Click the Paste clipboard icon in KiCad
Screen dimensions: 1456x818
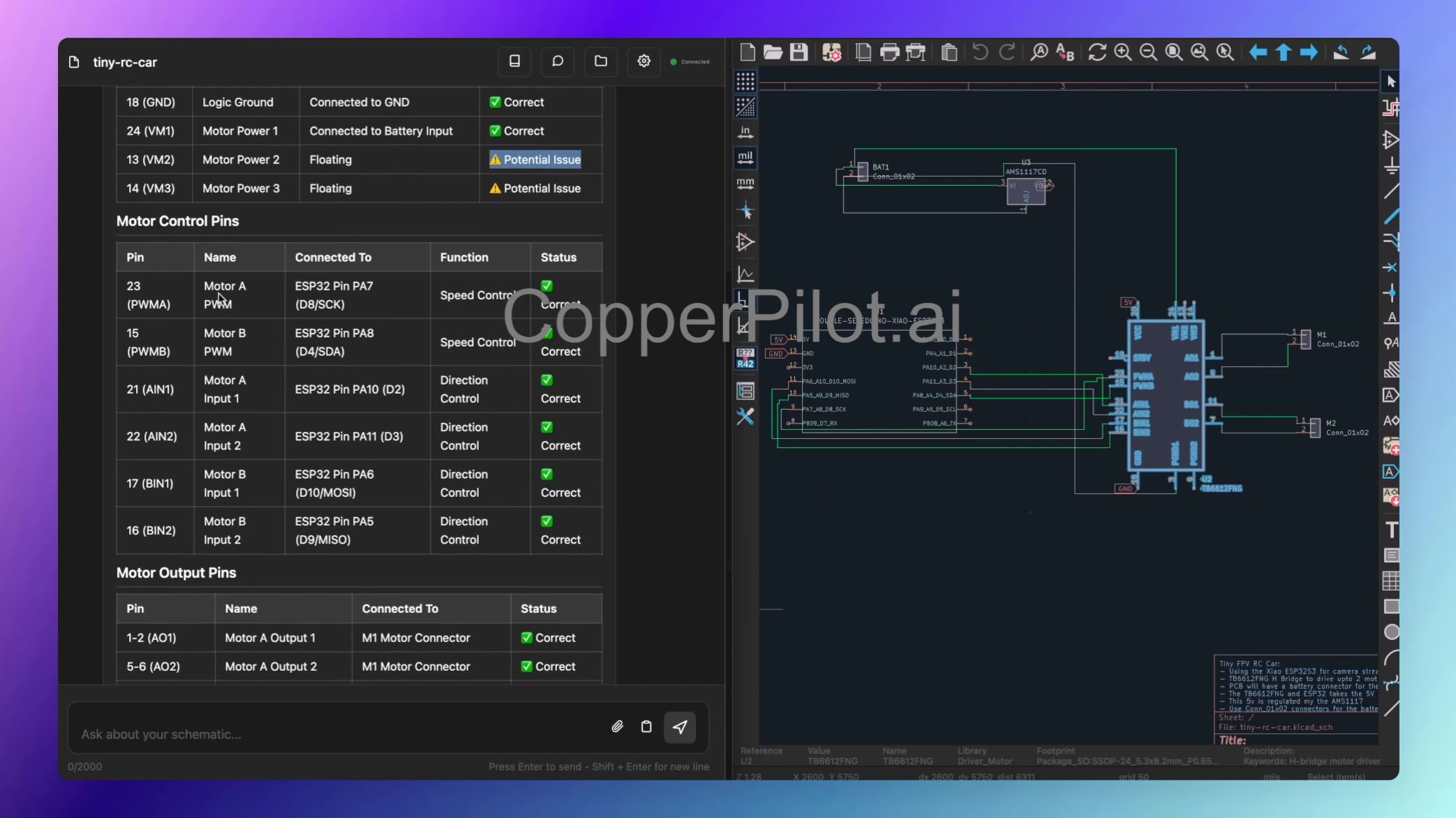coord(949,52)
